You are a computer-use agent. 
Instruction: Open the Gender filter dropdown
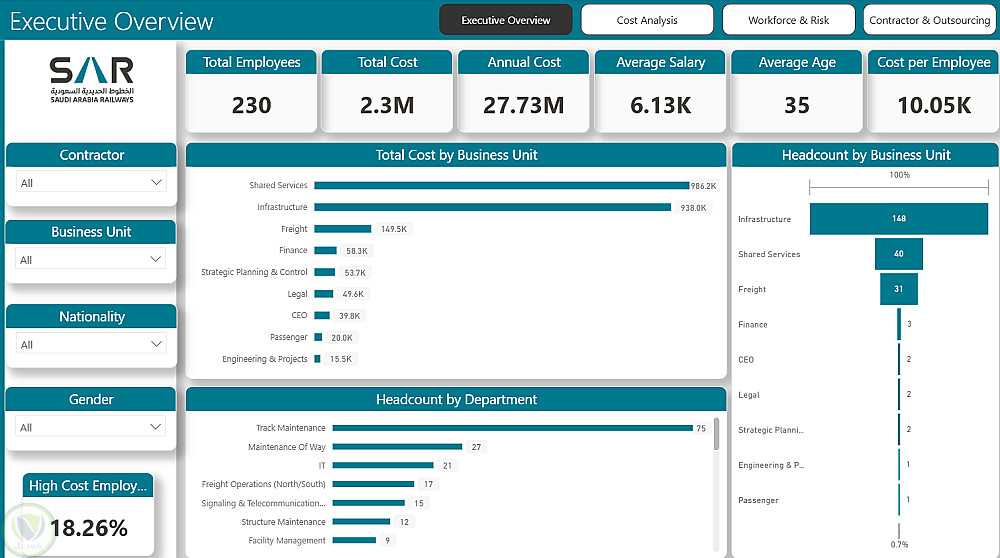pyautogui.click(x=91, y=427)
